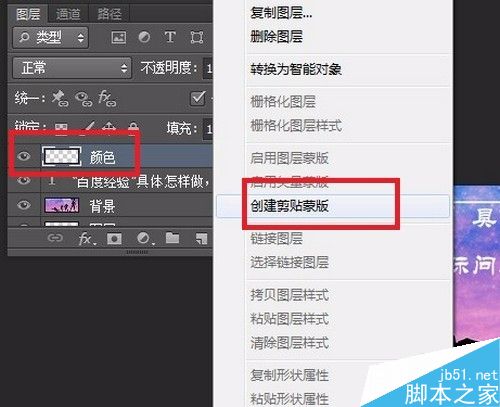Click the add layer mask icon
Viewport: 500px width, 407px height.
click(x=114, y=239)
